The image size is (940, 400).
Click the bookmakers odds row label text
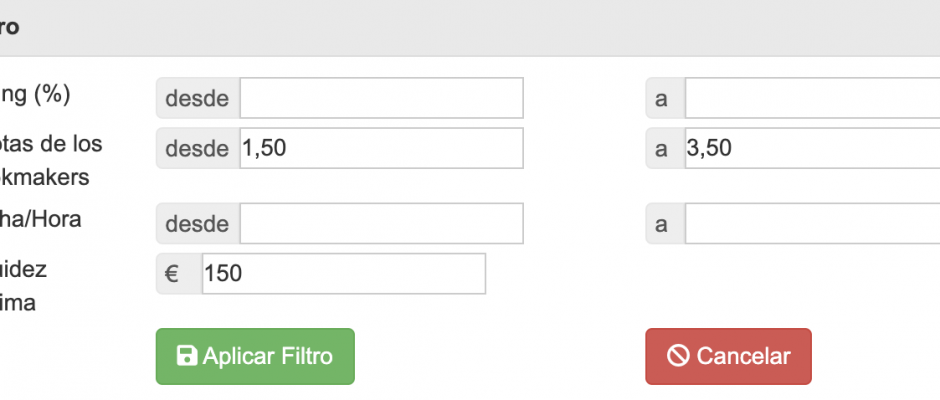coord(52,161)
